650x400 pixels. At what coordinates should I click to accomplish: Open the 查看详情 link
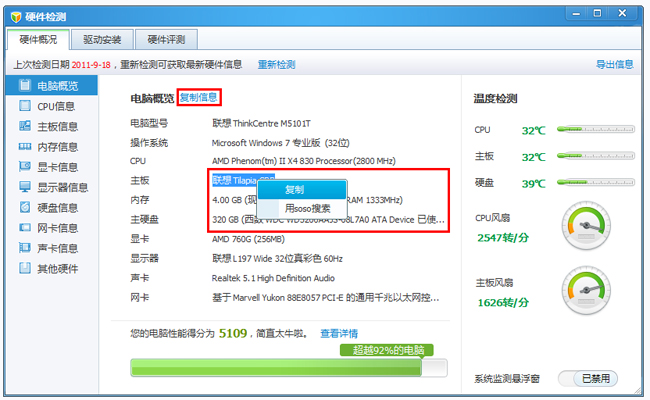(x=339, y=333)
